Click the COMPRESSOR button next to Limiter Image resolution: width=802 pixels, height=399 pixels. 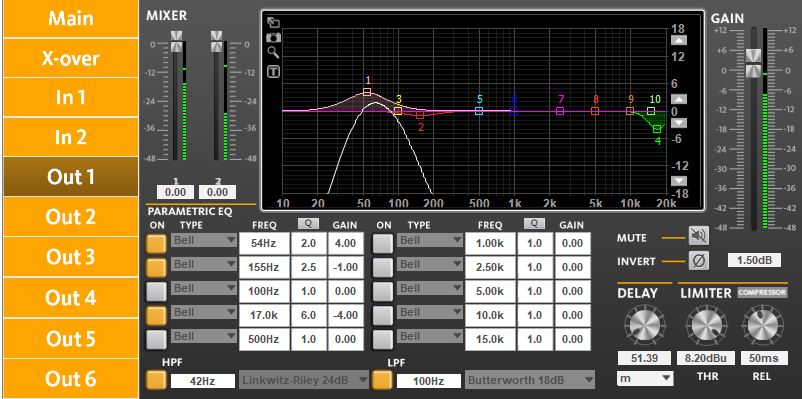click(x=762, y=293)
